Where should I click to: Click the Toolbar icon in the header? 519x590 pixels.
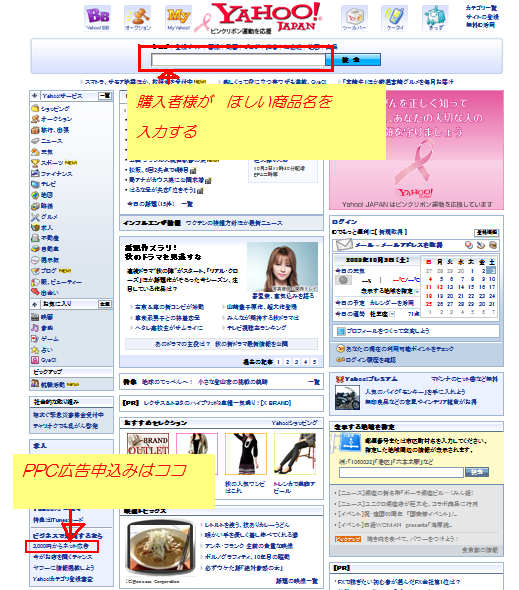coord(354,18)
